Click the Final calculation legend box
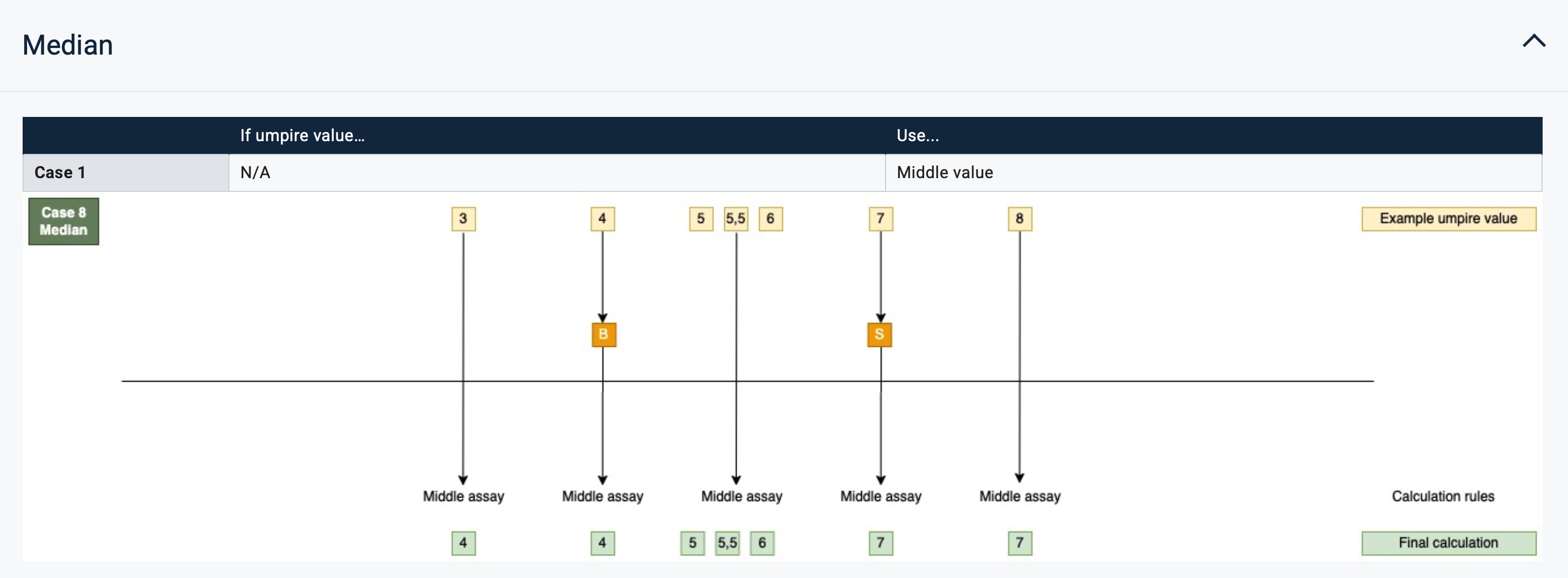 pyautogui.click(x=1448, y=543)
